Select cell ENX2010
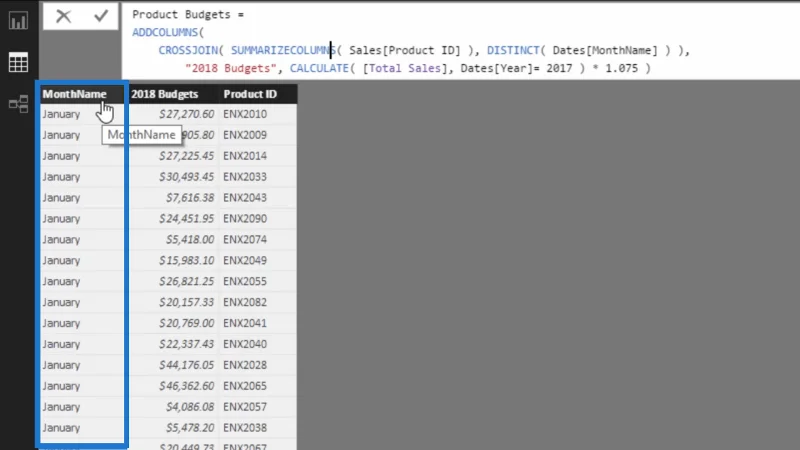Image resolution: width=800 pixels, height=450 pixels. pyautogui.click(x=245, y=114)
